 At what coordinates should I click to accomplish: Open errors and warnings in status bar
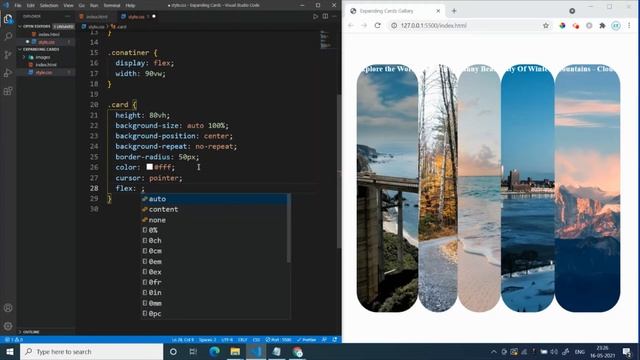(14, 340)
